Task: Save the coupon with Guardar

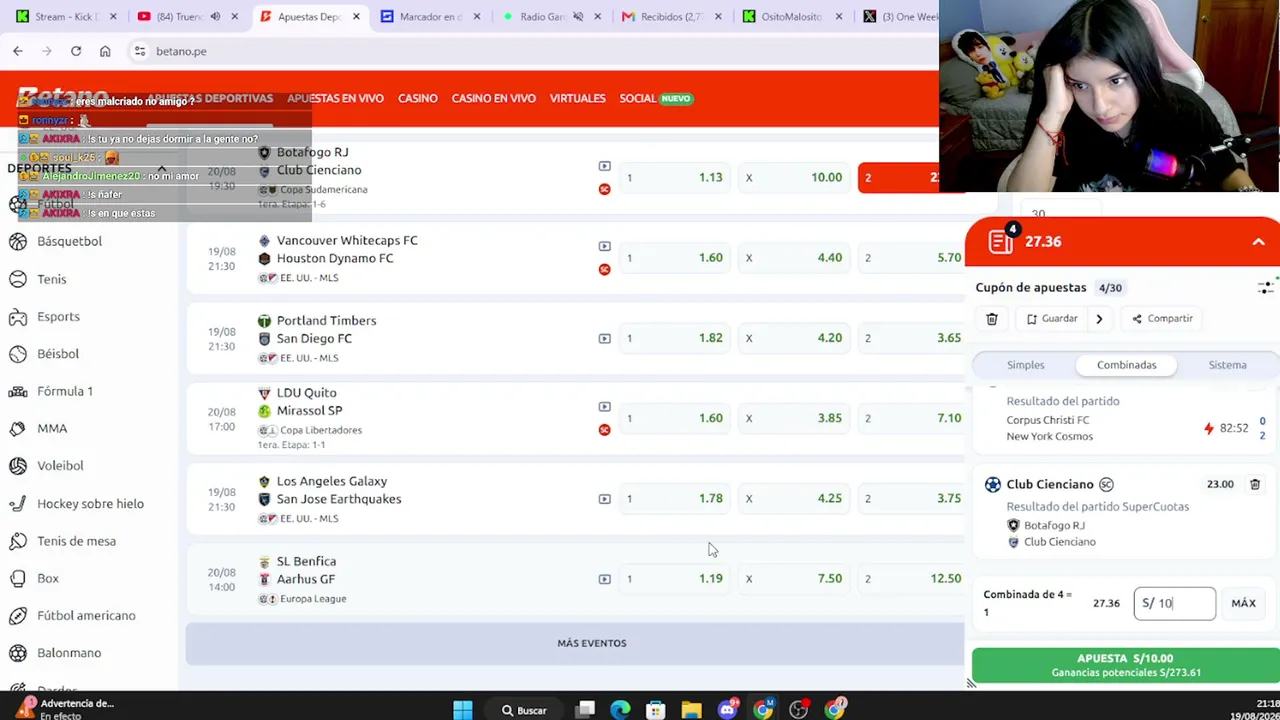Action: pos(1052,319)
